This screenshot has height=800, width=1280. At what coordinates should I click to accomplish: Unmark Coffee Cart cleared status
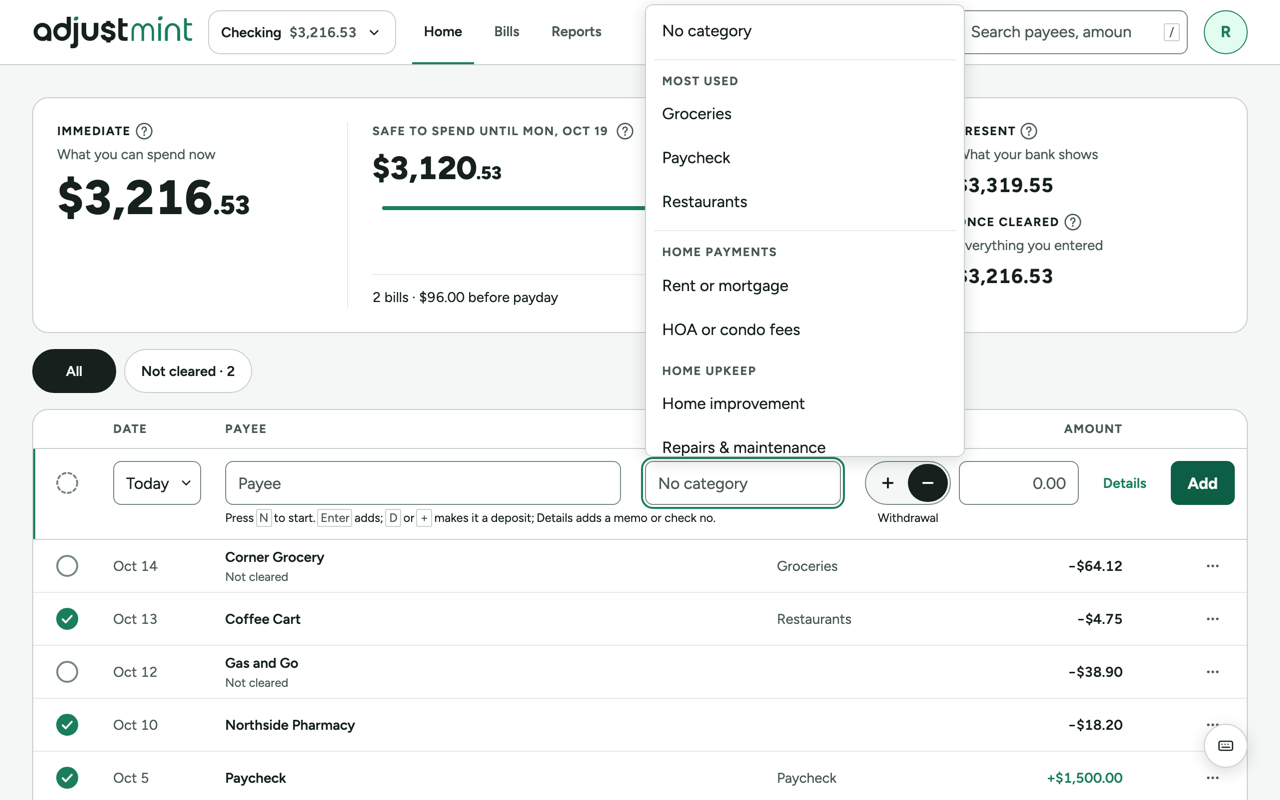(67, 619)
